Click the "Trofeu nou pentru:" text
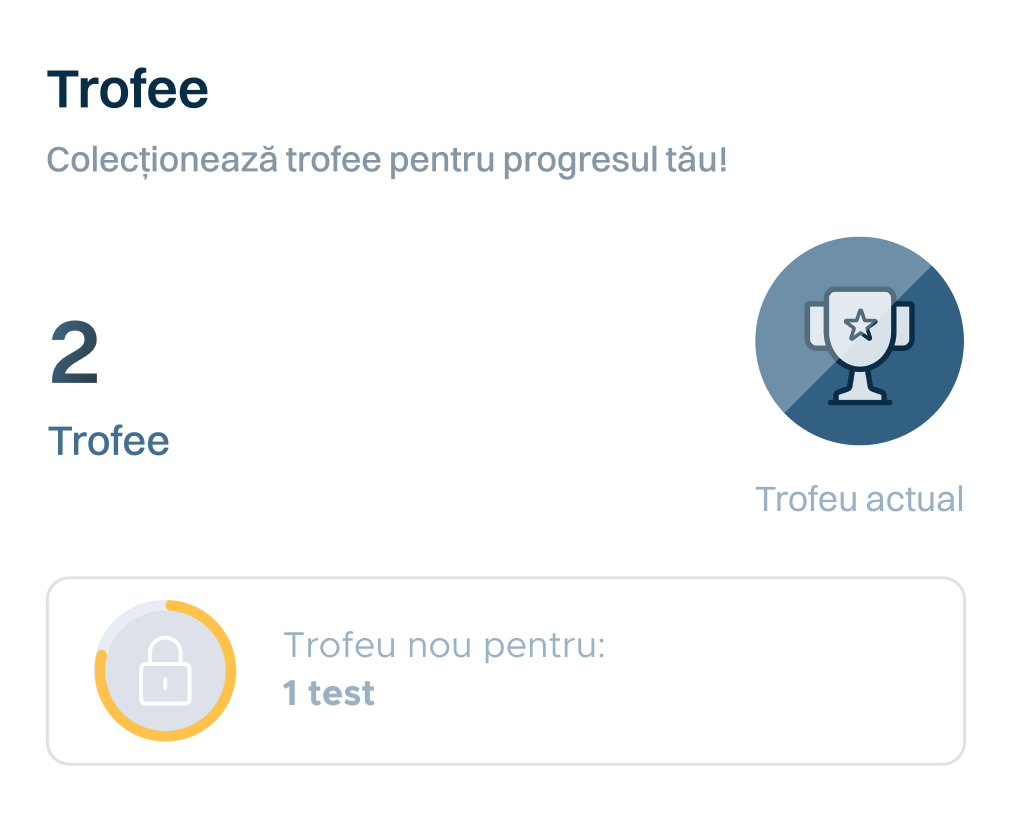 tap(445, 646)
